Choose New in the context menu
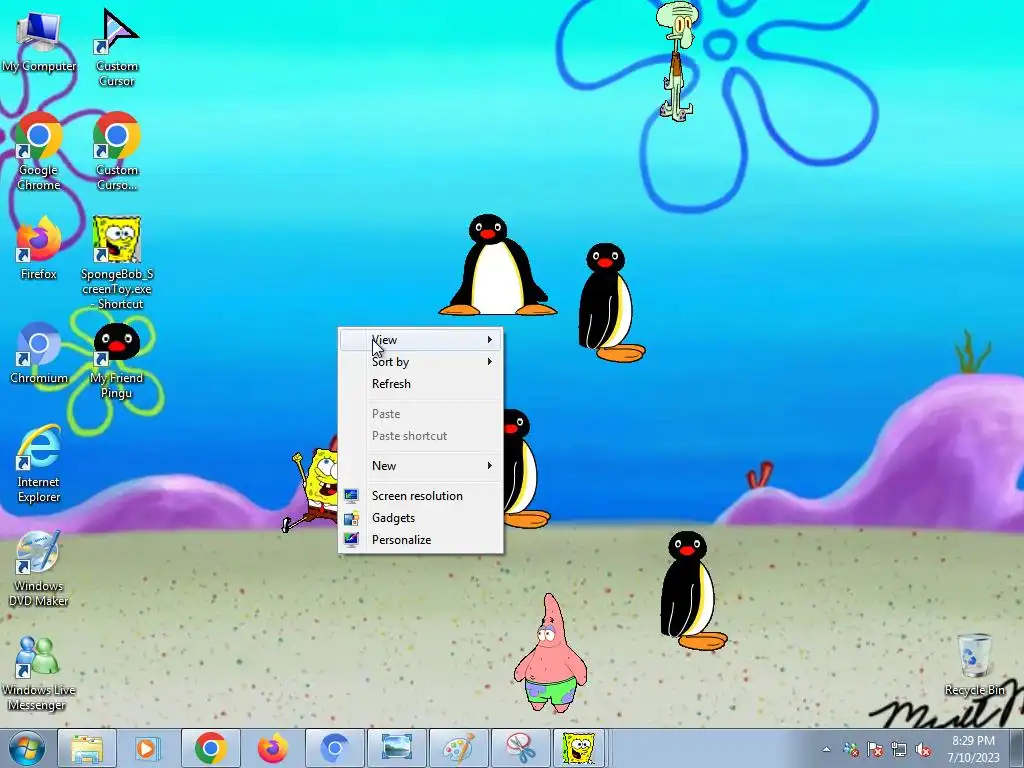 pyautogui.click(x=421, y=466)
